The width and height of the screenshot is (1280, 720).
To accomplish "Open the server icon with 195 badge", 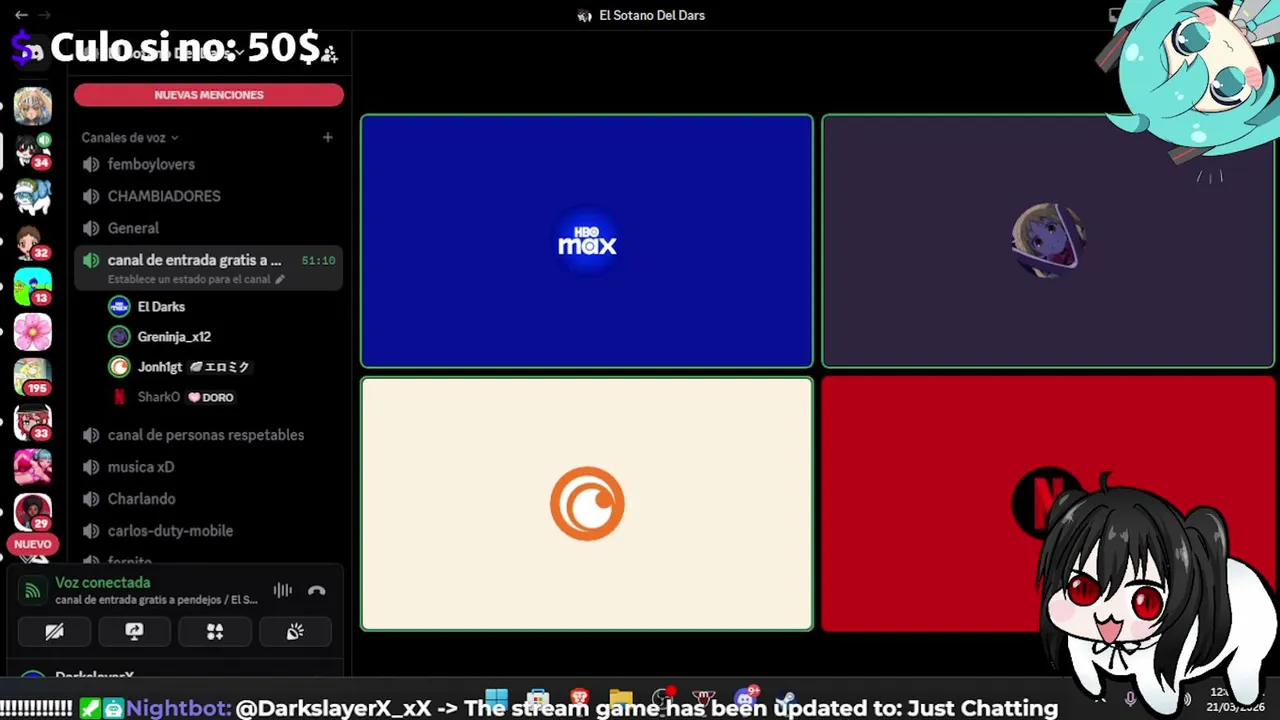I will pyautogui.click(x=32, y=376).
